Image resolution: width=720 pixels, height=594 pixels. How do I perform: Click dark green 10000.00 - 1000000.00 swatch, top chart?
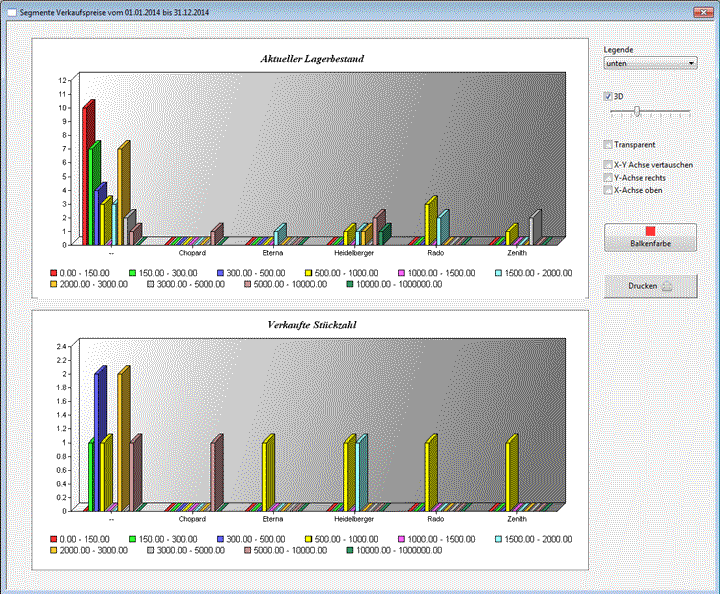[350, 285]
